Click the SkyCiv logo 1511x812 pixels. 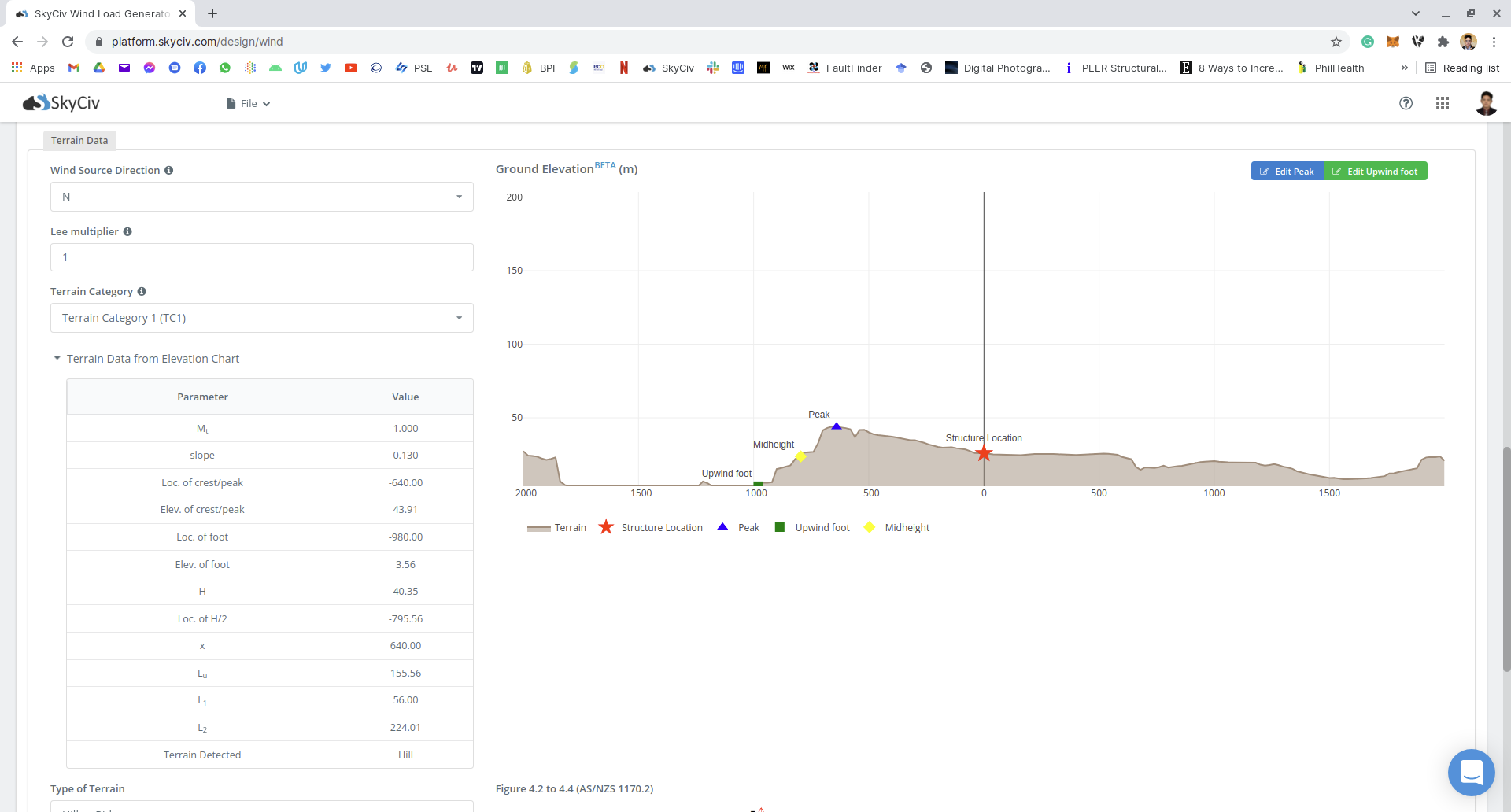click(61, 103)
